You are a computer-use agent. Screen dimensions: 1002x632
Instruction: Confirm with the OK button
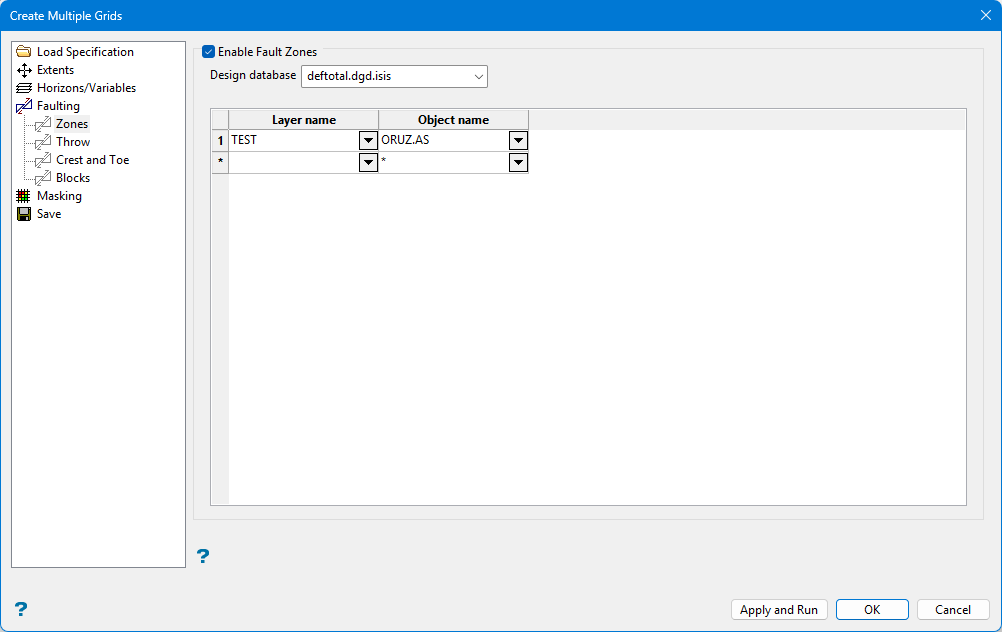point(872,610)
